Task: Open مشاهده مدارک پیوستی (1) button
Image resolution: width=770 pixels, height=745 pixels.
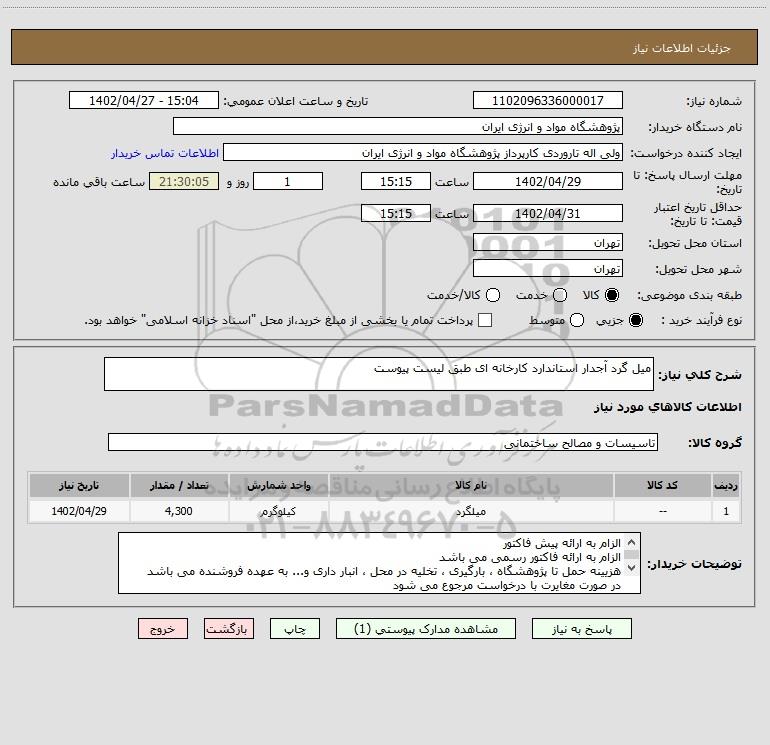Action: click(x=426, y=629)
